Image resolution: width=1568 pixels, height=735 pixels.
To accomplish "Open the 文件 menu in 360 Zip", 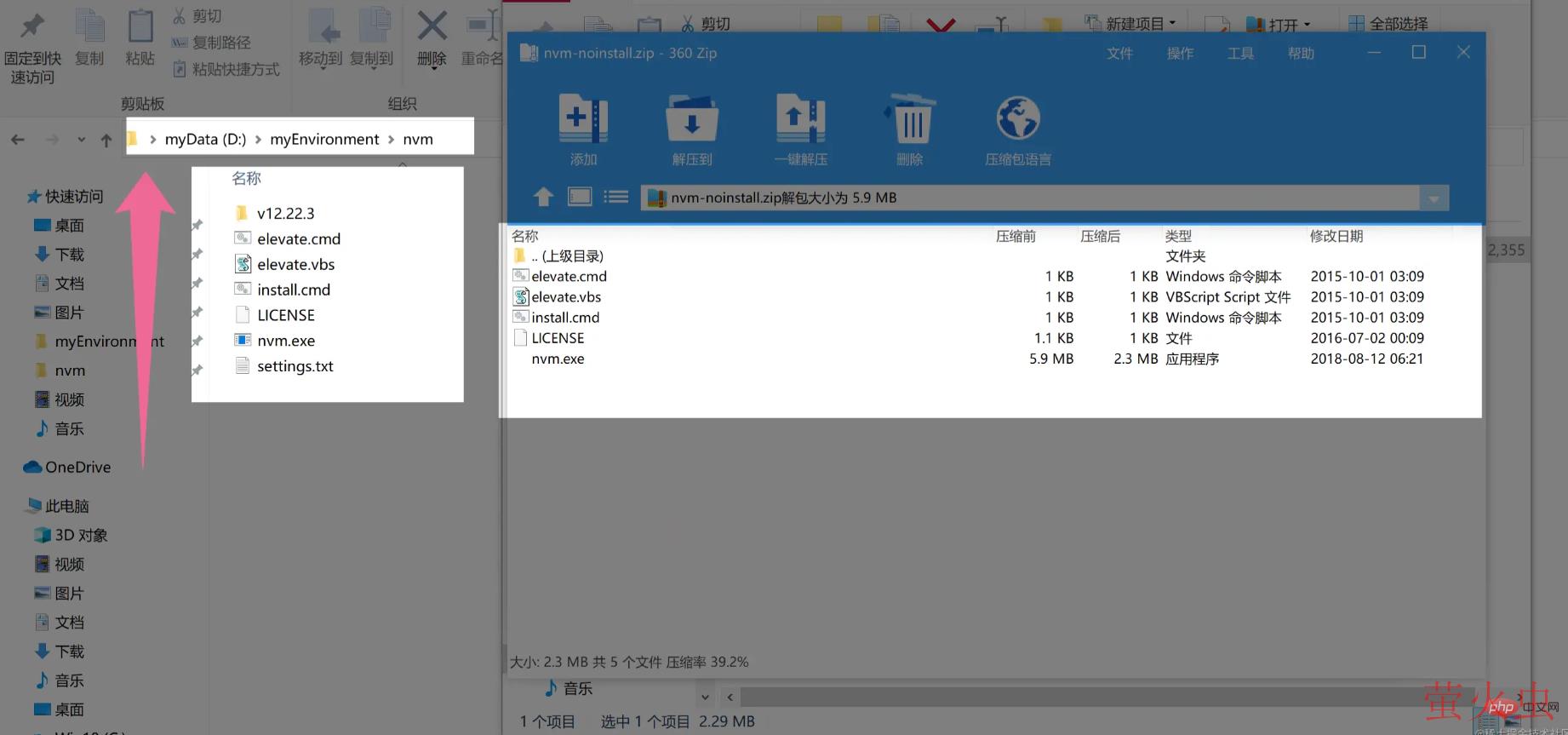I will pos(1119,54).
